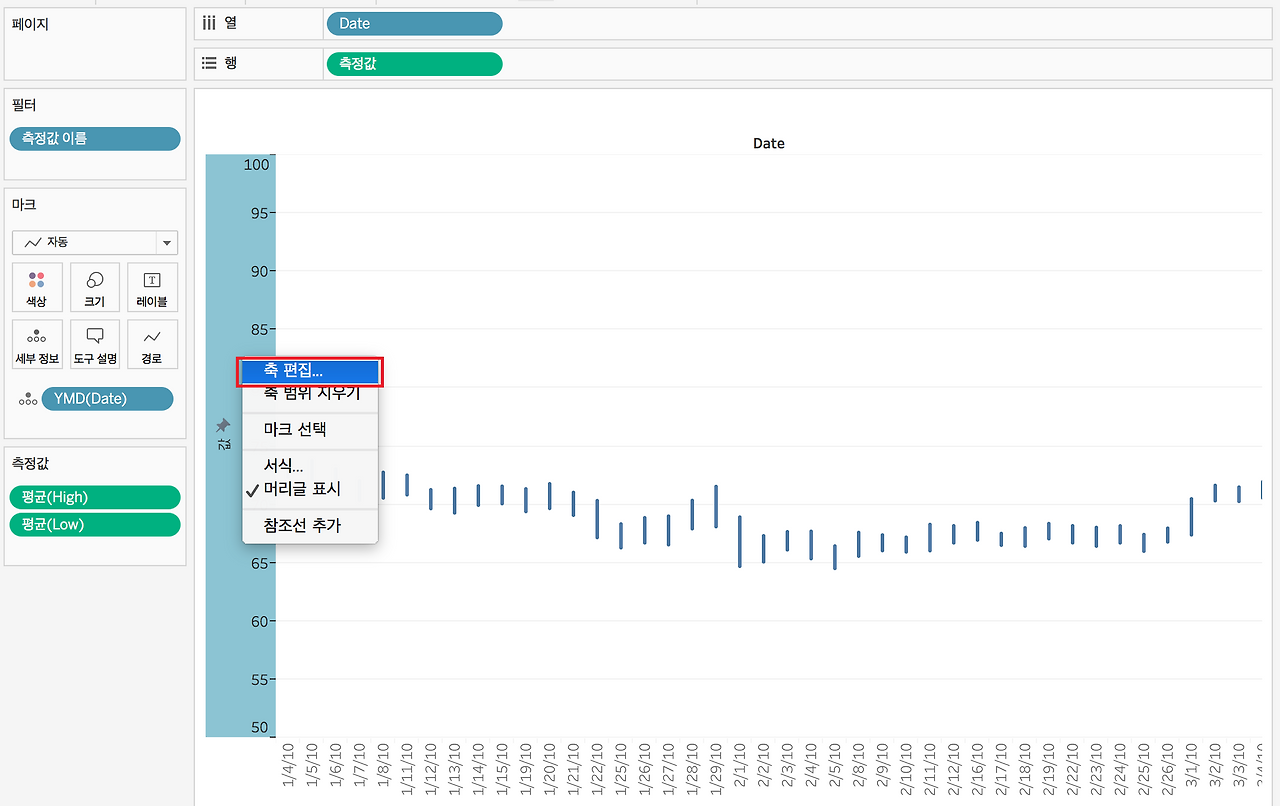This screenshot has width=1280, height=806.
Task: Click the 페이지 shelf title
Action: click(x=30, y=24)
